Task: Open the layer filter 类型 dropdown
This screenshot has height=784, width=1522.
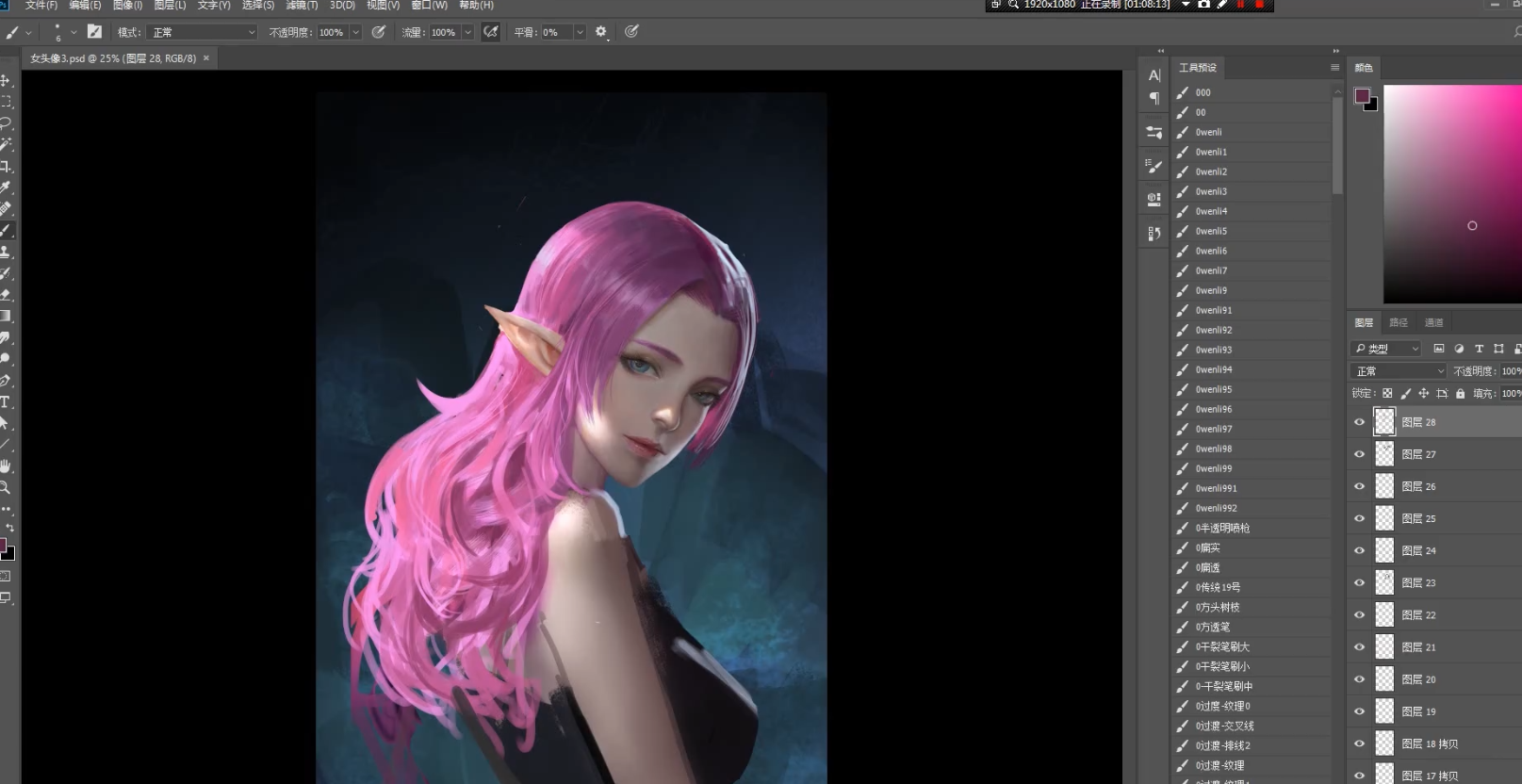Action: pyautogui.click(x=1386, y=349)
